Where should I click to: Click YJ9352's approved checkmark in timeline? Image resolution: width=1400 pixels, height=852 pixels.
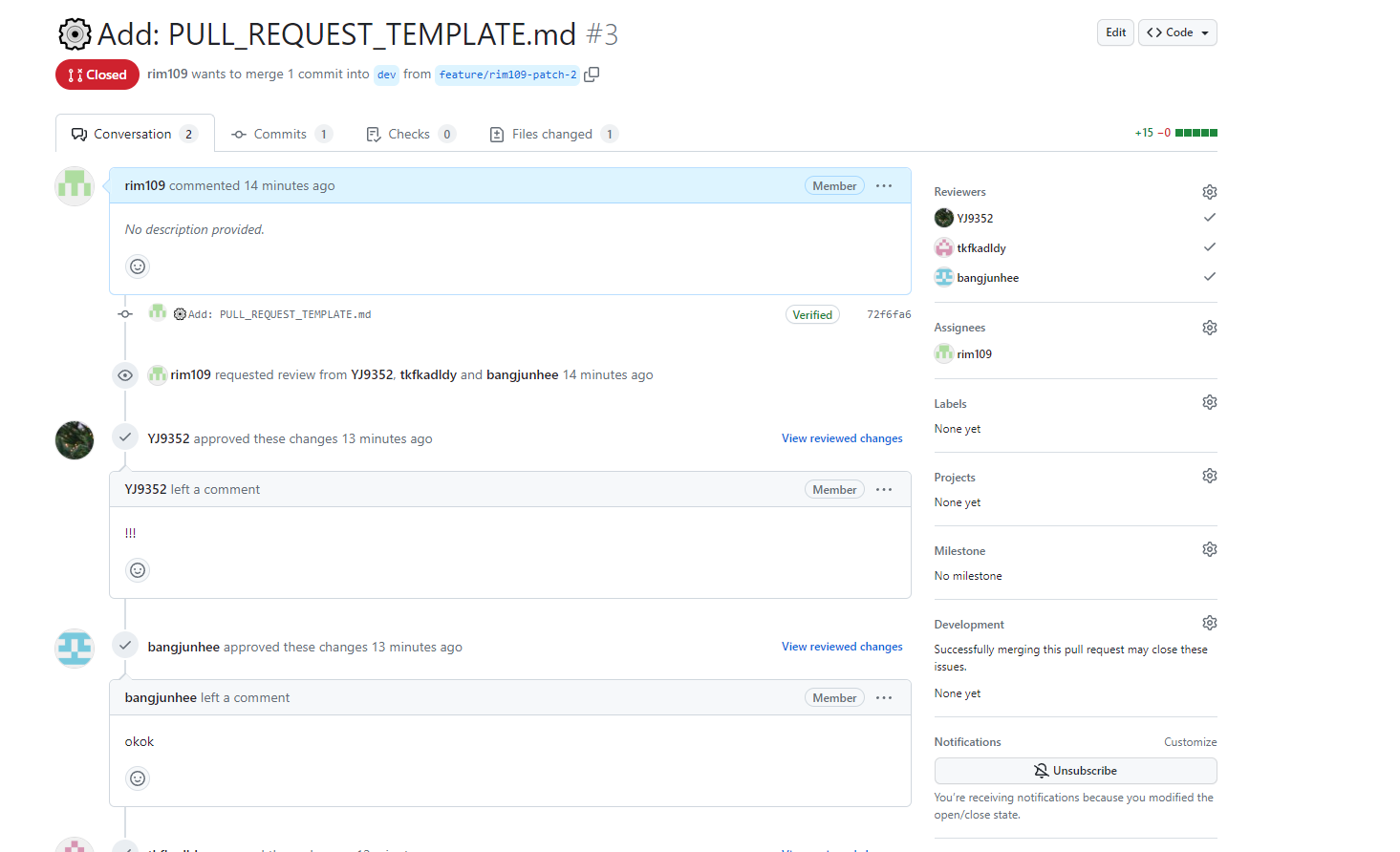coord(125,437)
